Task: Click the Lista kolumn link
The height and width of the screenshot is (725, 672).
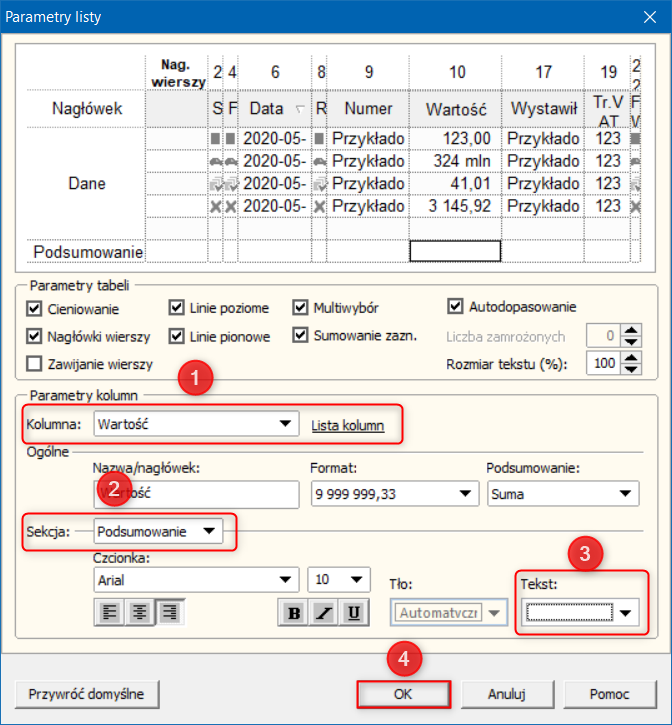Action: pyautogui.click(x=347, y=425)
